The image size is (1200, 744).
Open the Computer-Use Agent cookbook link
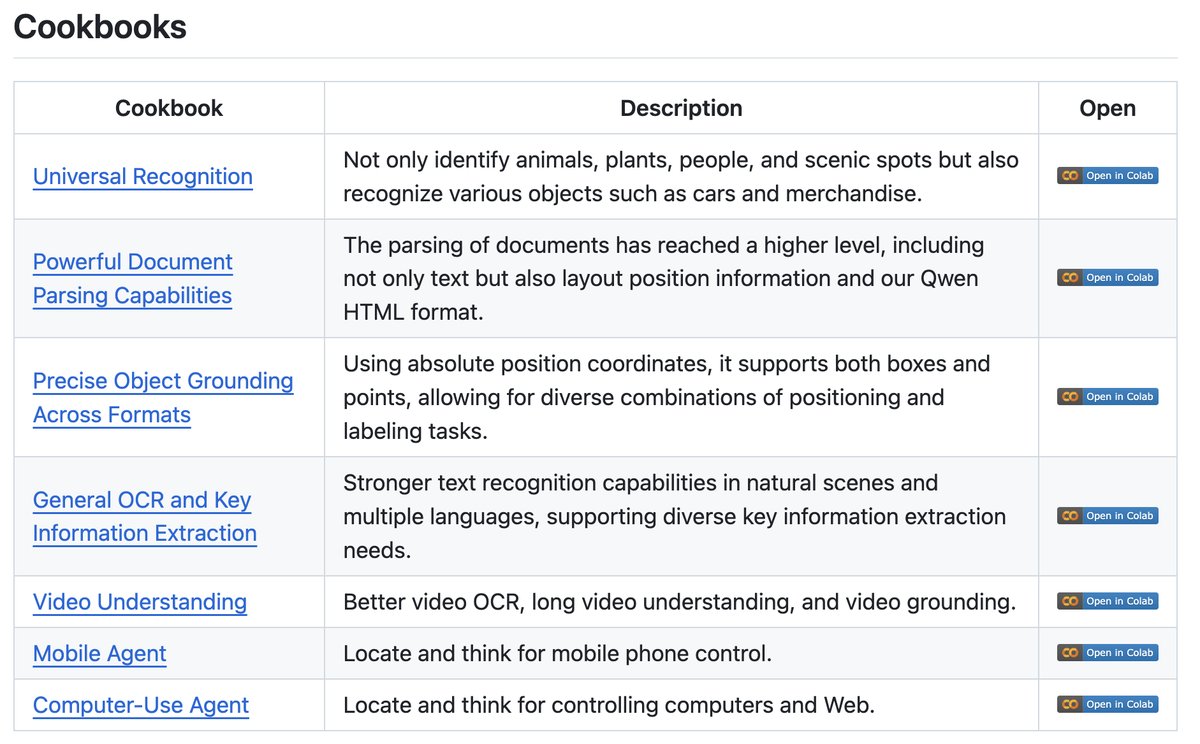[x=141, y=705]
